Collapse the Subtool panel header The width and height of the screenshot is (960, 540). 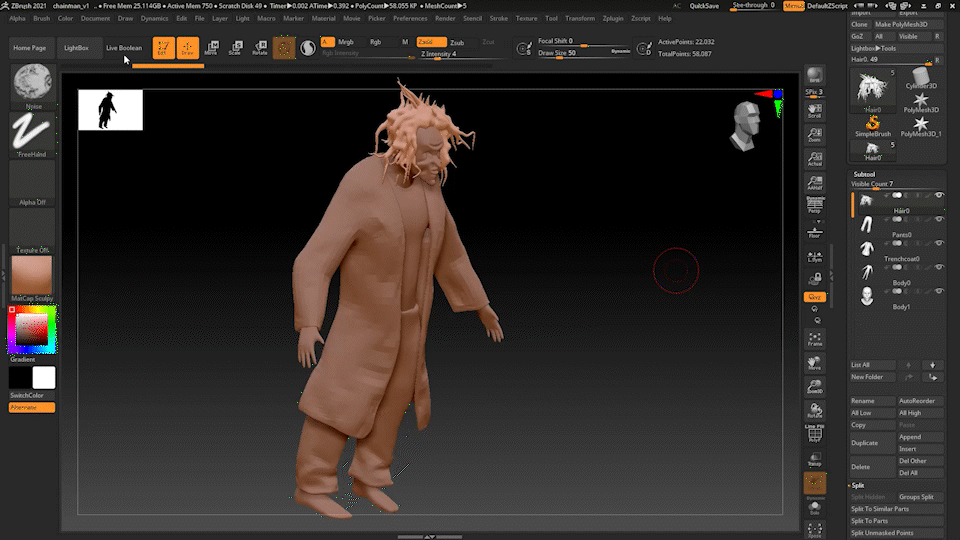point(866,173)
